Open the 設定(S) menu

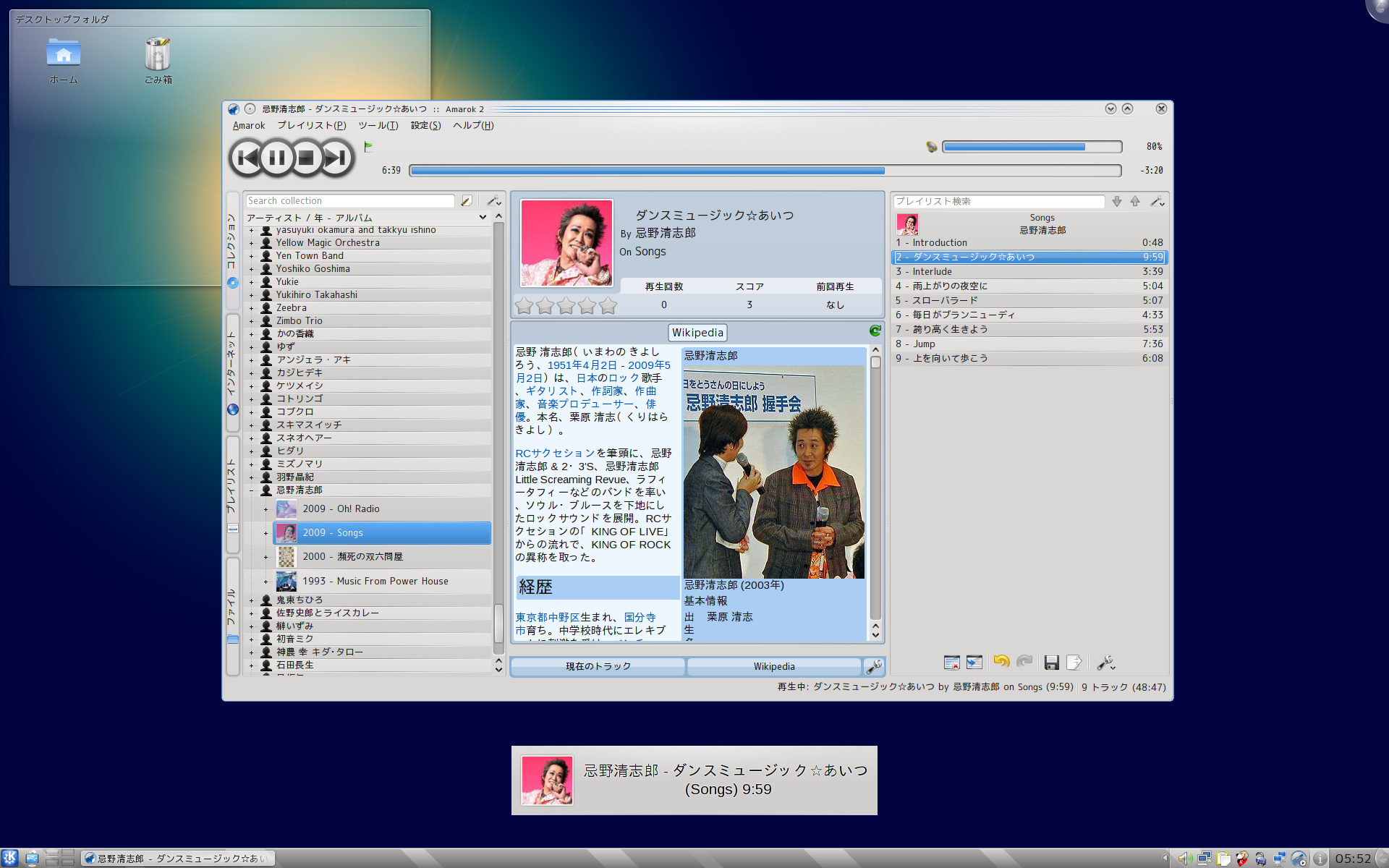pos(425,125)
